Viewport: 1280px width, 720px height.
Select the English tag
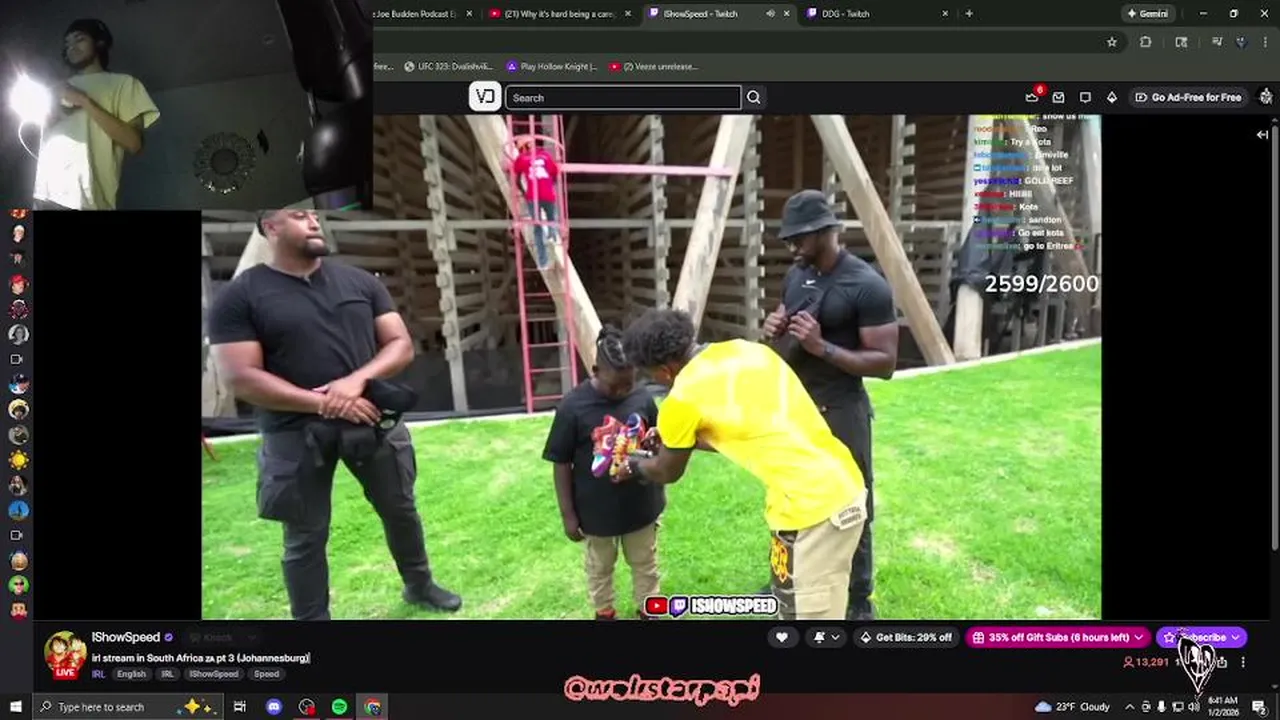[131, 674]
